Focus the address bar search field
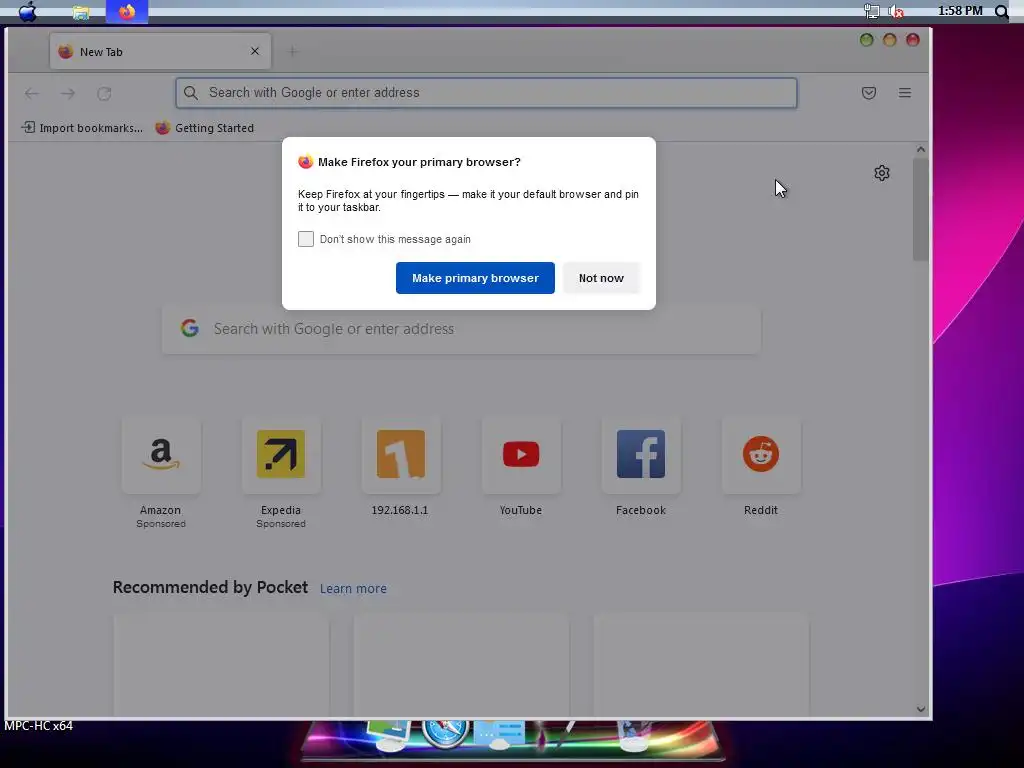The height and width of the screenshot is (768, 1024). [486, 93]
